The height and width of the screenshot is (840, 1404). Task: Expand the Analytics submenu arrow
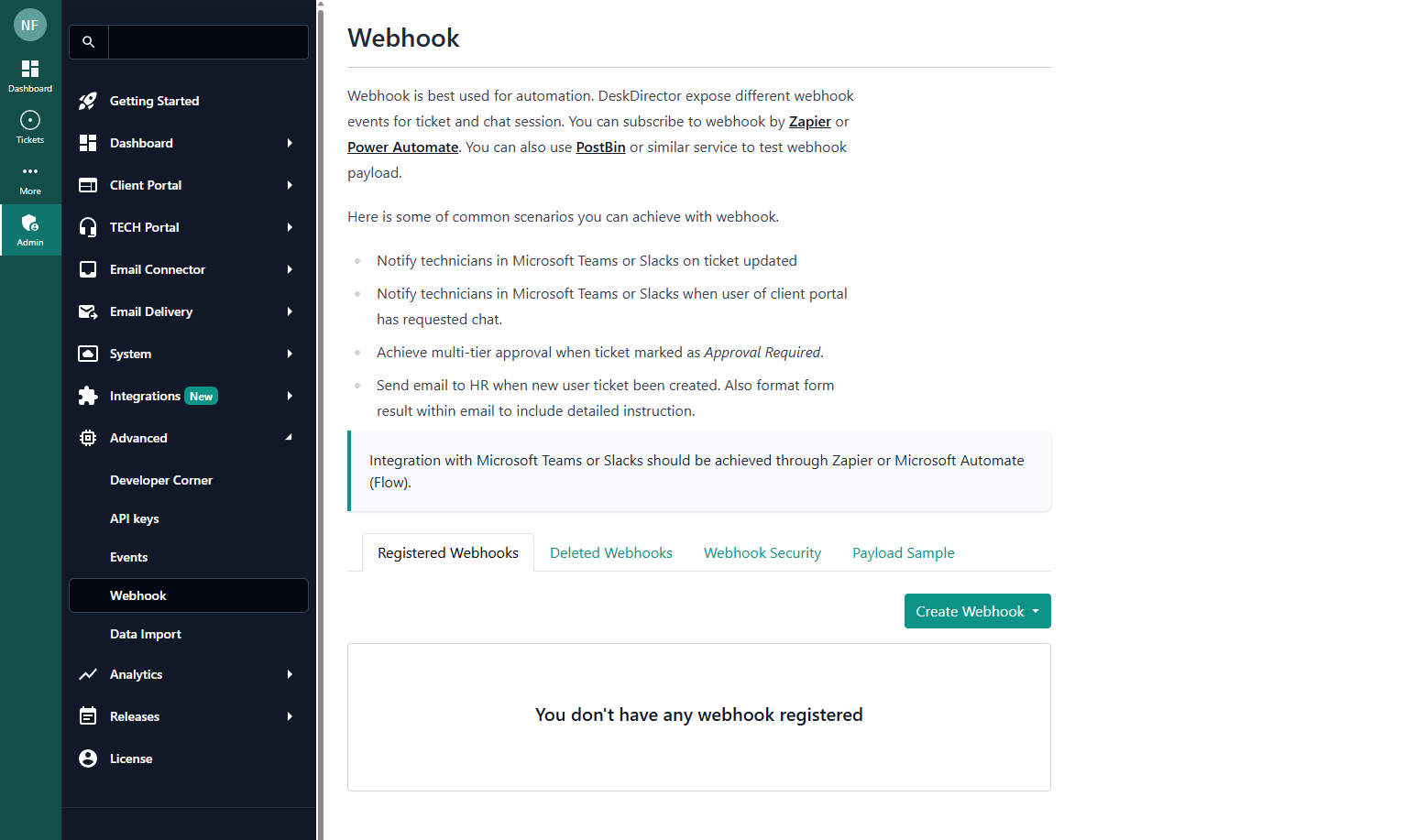pos(290,674)
